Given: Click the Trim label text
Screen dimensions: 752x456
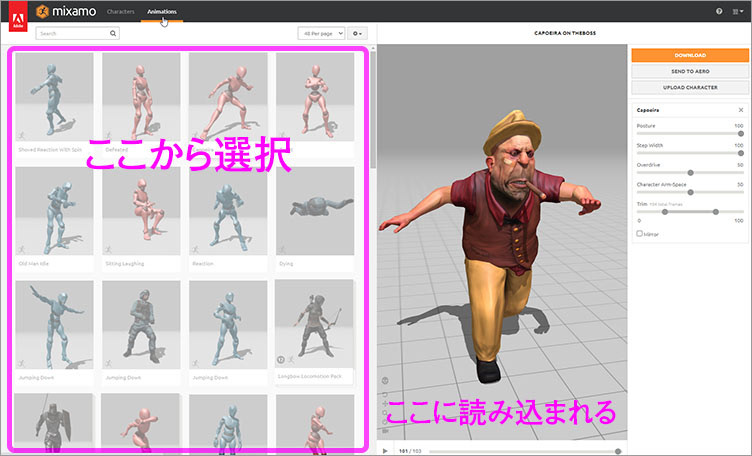Looking at the screenshot, I should coord(642,204).
